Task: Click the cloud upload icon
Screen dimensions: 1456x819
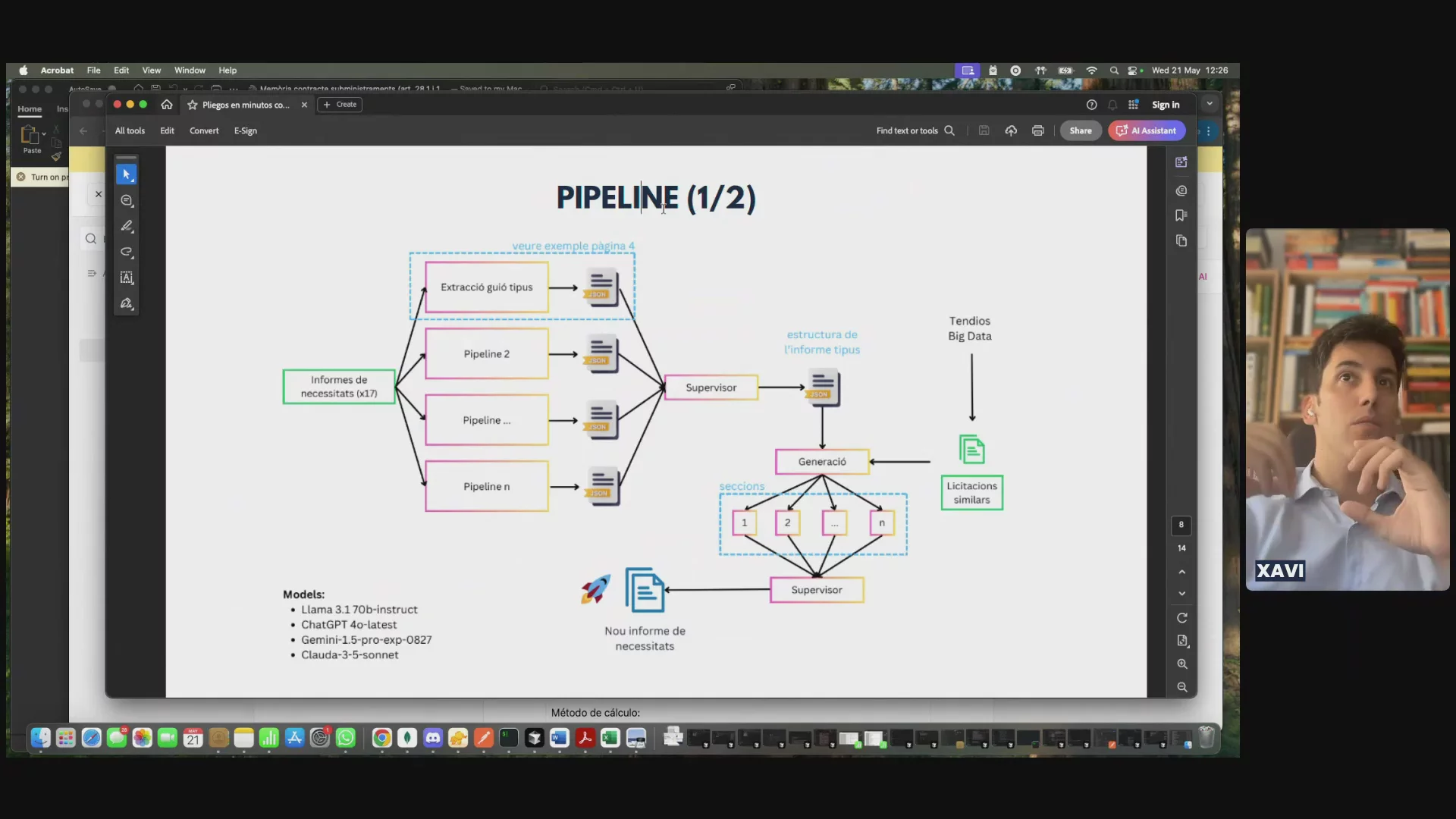Action: point(1011,130)
